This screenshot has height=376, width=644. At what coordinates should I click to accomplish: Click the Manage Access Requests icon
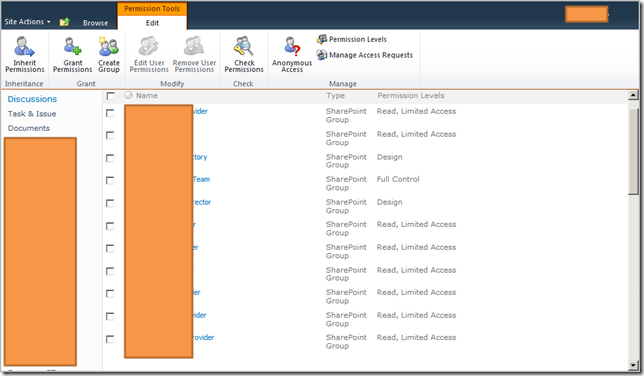coord(322,55)
